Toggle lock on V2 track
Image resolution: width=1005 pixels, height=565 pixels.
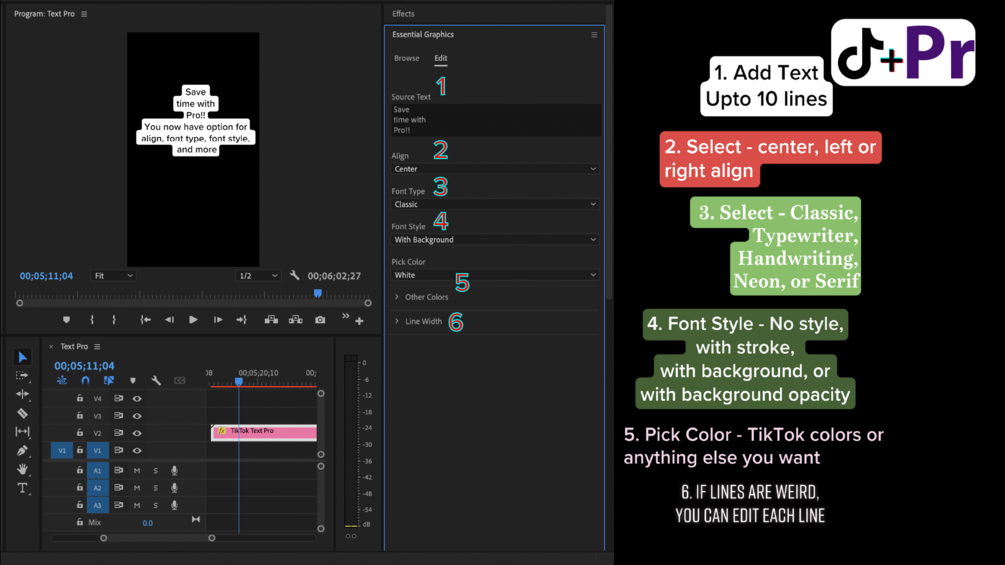pos(79,432)
